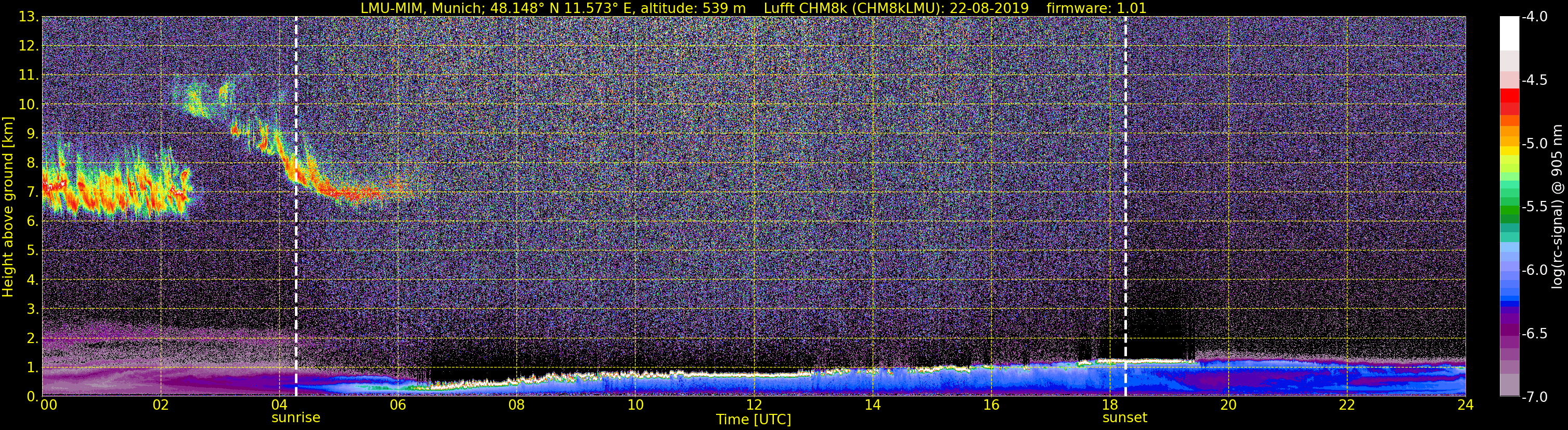Screen dimensions: 1568x430
Task: Click the sunrise label below the time axis
Action: tap(296, 418)
